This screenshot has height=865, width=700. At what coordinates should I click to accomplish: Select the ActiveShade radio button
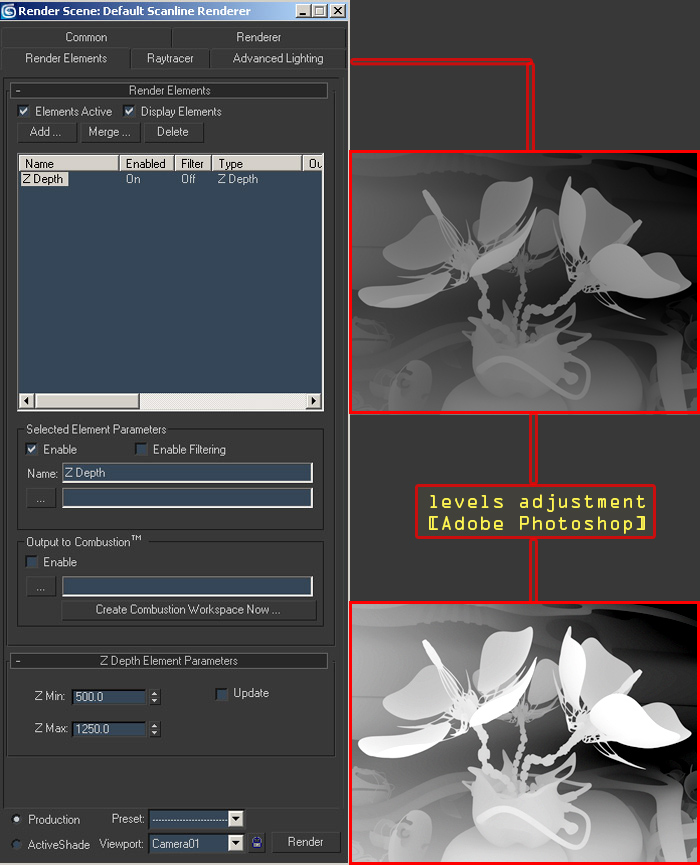tap(16, 844)
